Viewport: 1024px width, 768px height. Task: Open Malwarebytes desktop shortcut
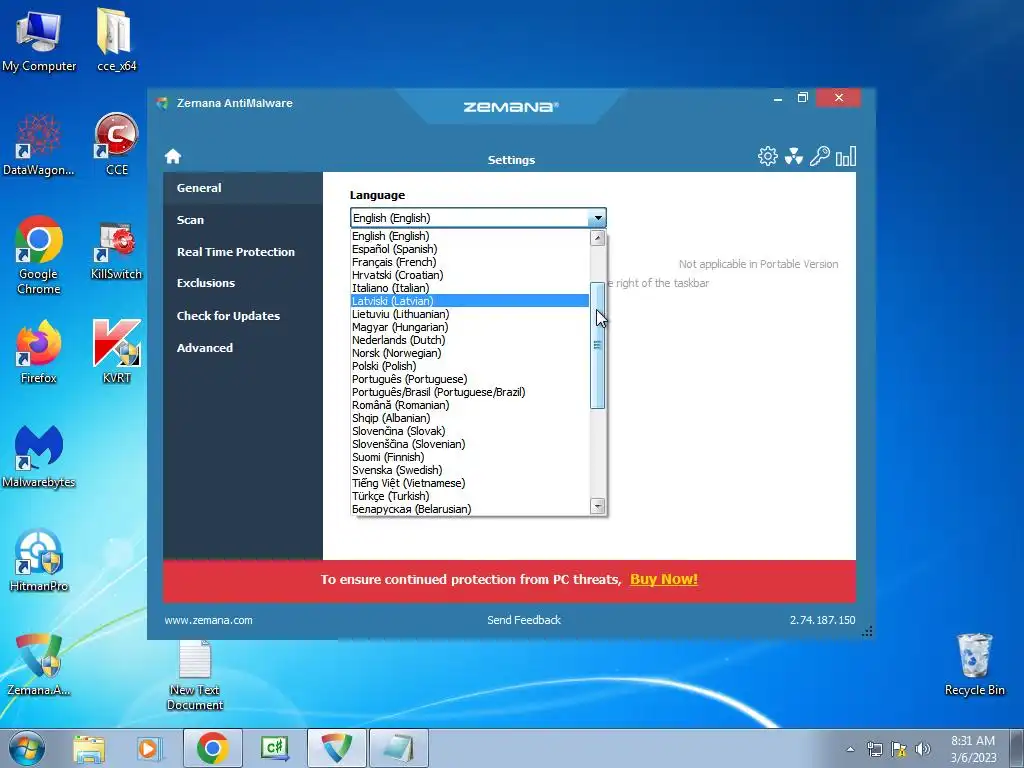tap(39, 456)
